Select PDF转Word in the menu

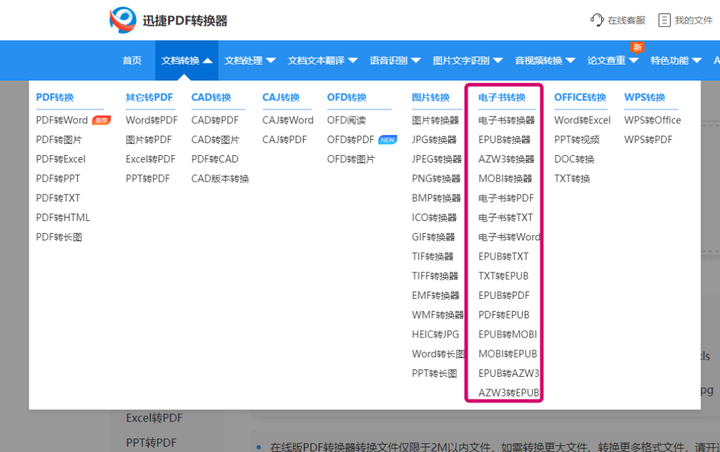[x=62, y=120]
